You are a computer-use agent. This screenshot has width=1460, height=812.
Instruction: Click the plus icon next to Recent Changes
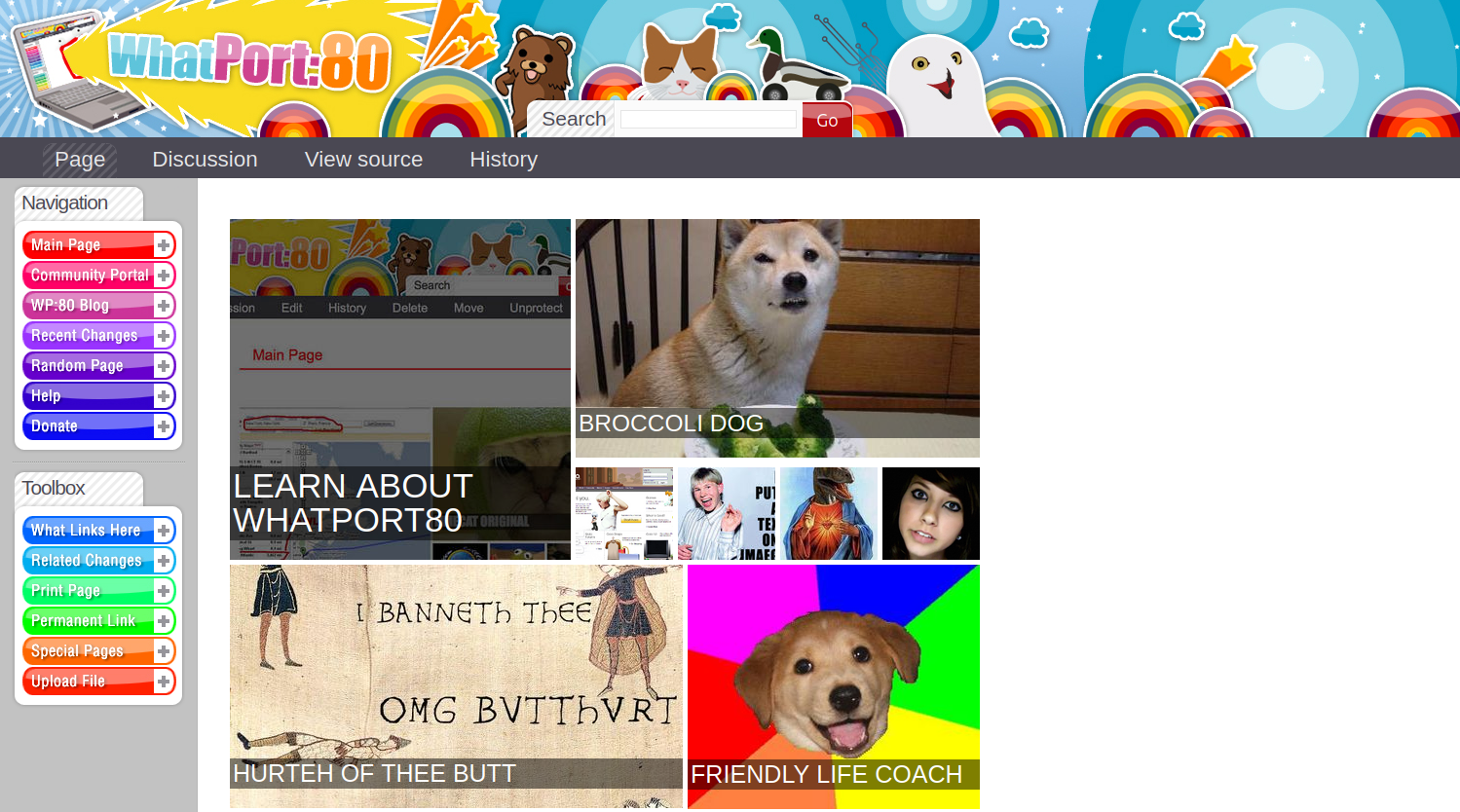(x=164, y=336)
